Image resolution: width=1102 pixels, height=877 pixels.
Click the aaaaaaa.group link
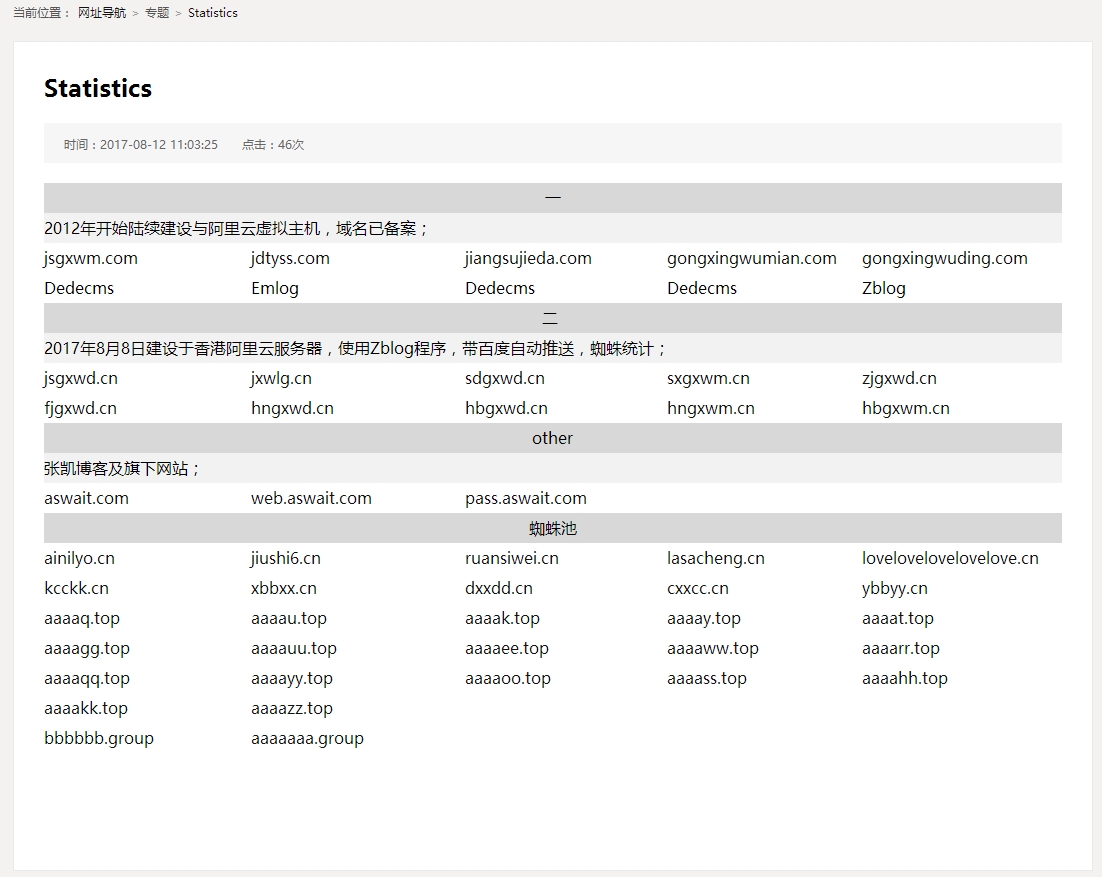(307, 738)
